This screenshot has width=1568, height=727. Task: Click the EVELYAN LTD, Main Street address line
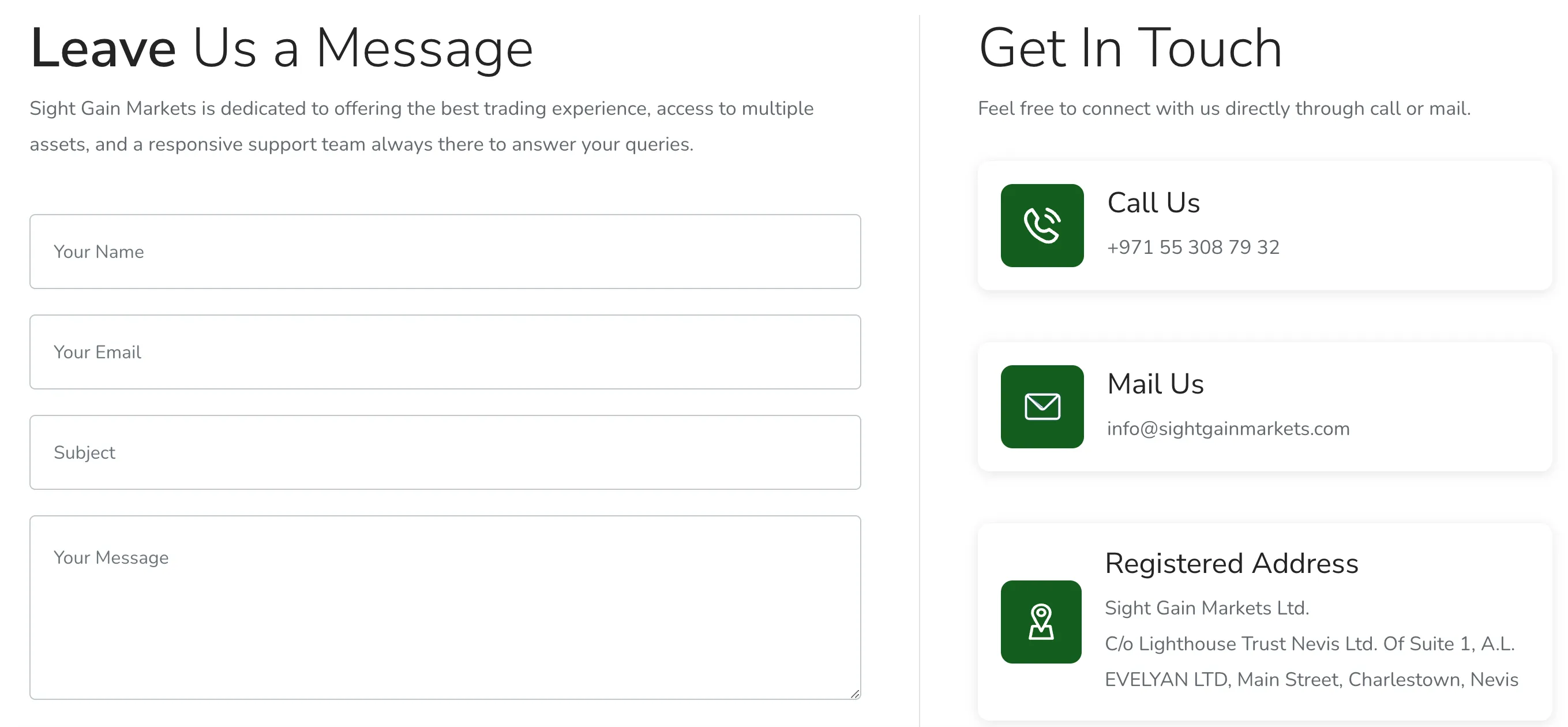click(1312, 680)
